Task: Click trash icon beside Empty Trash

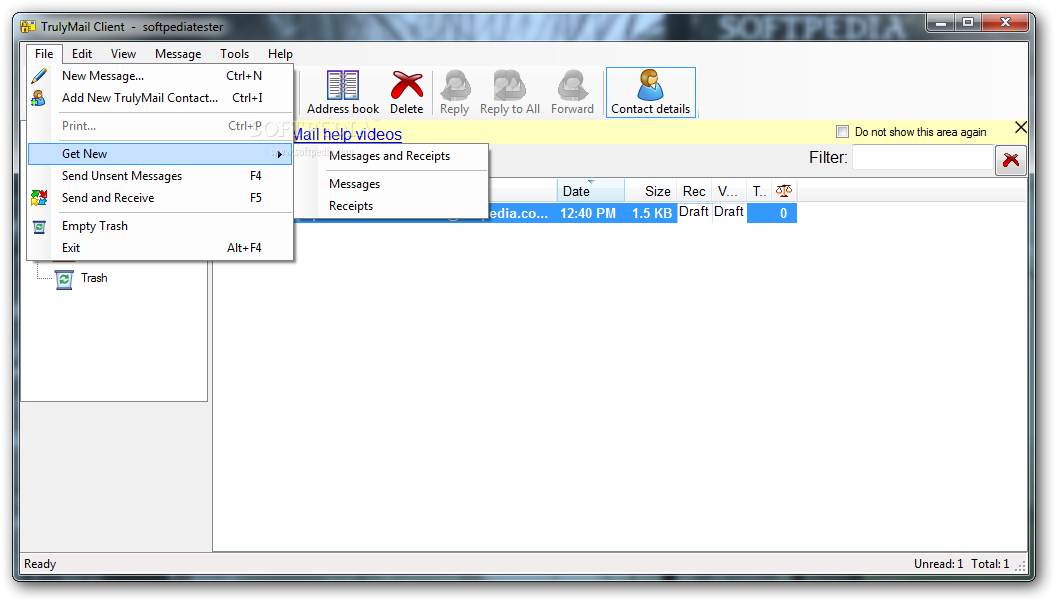Action: [39, 227]
